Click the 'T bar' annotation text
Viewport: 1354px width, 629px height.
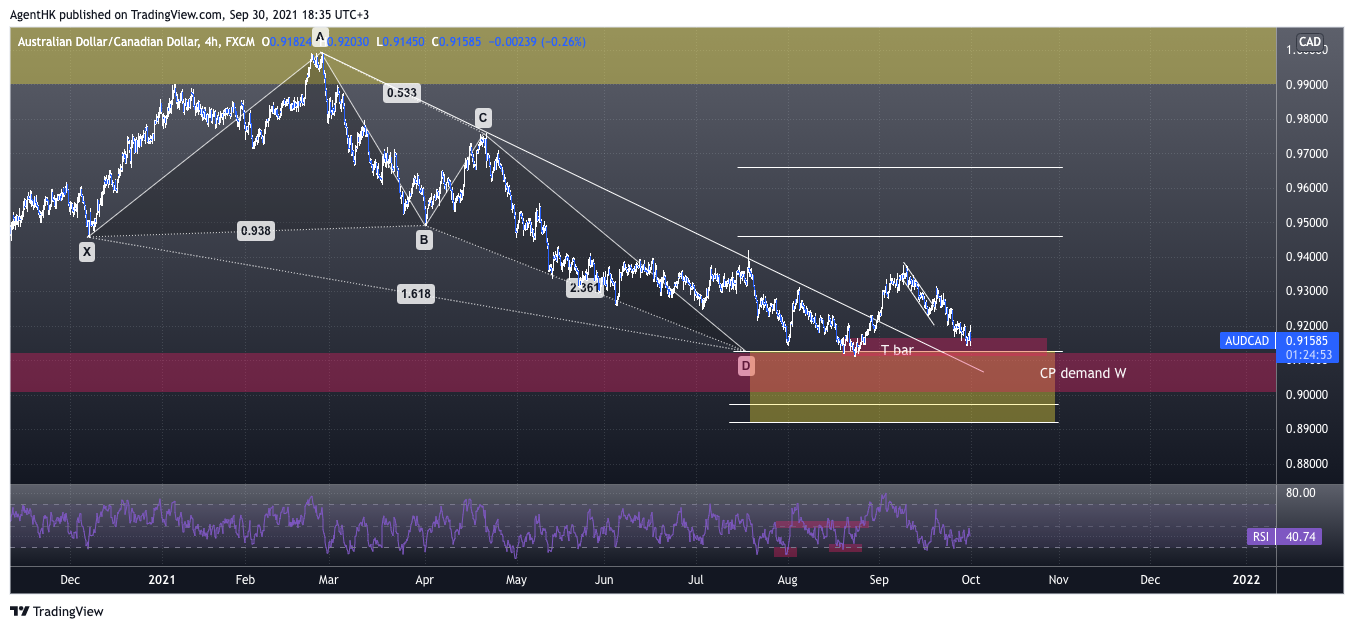click(897, 350)
